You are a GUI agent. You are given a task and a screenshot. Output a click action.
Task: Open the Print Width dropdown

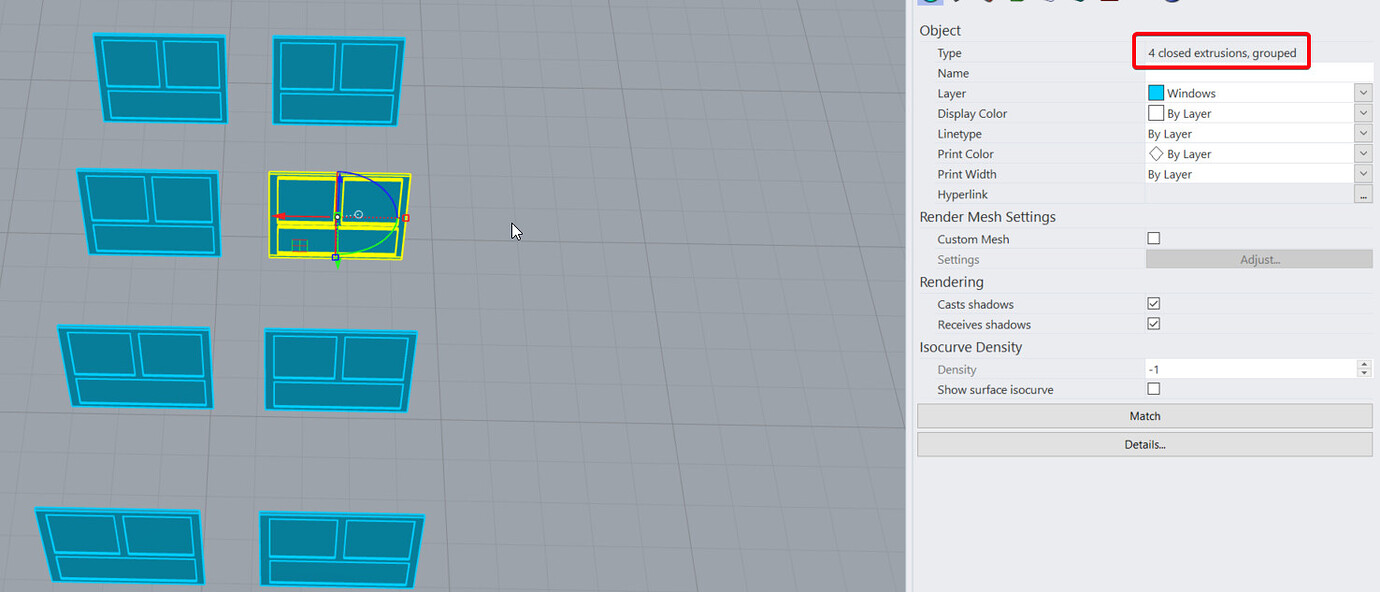click(x=1363, y=173)
